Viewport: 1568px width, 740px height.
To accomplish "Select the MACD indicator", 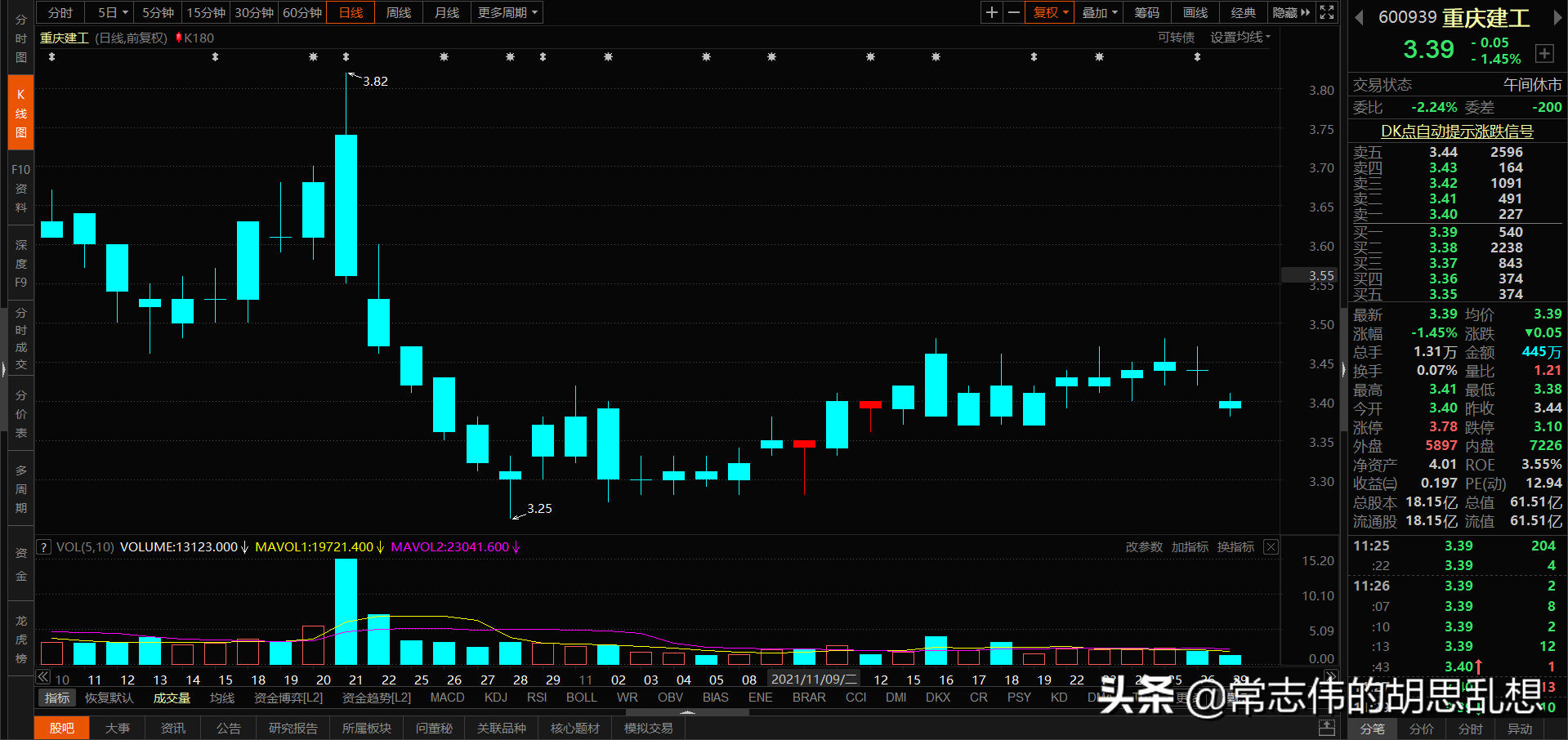I will point(447,698).
